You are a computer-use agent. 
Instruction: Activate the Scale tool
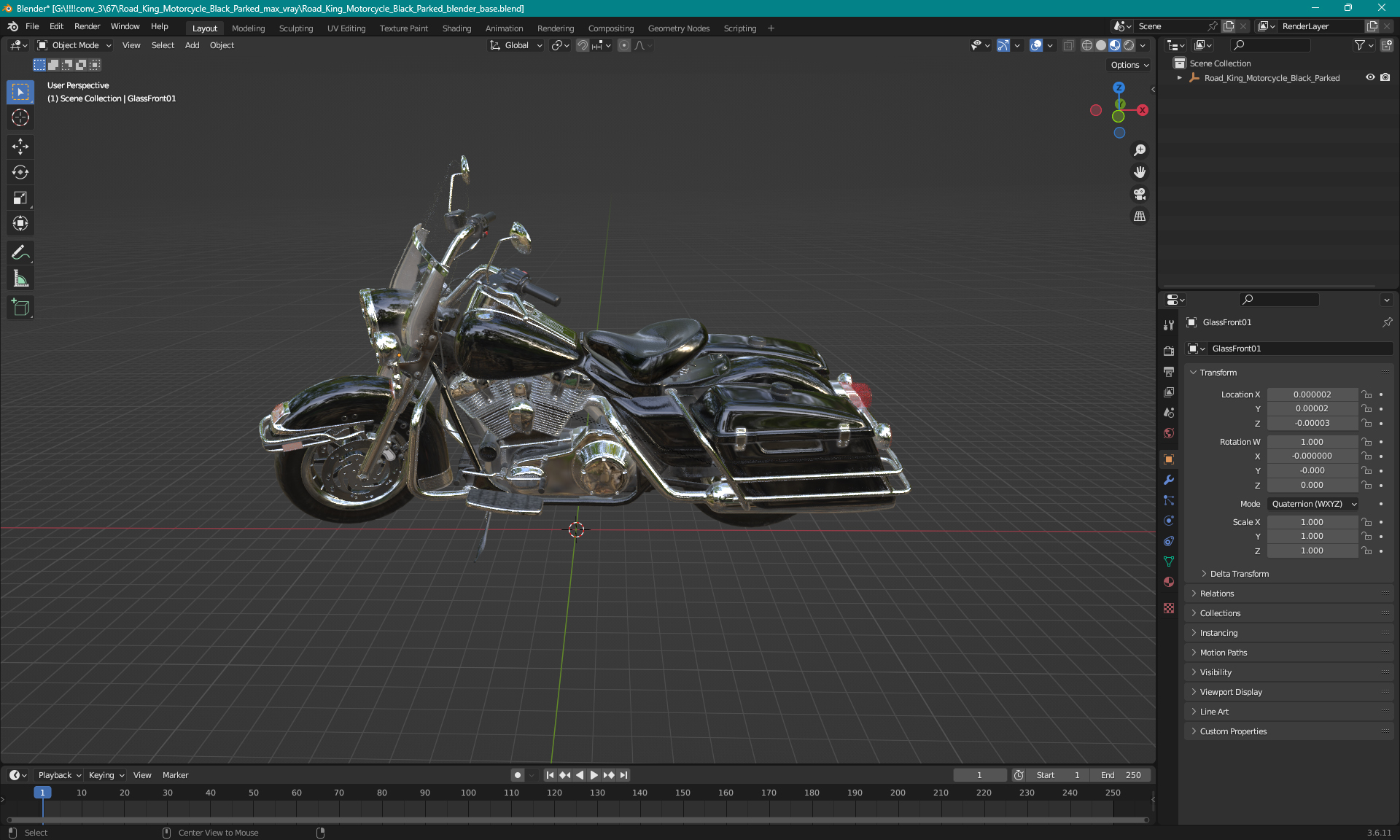(20, 198)
